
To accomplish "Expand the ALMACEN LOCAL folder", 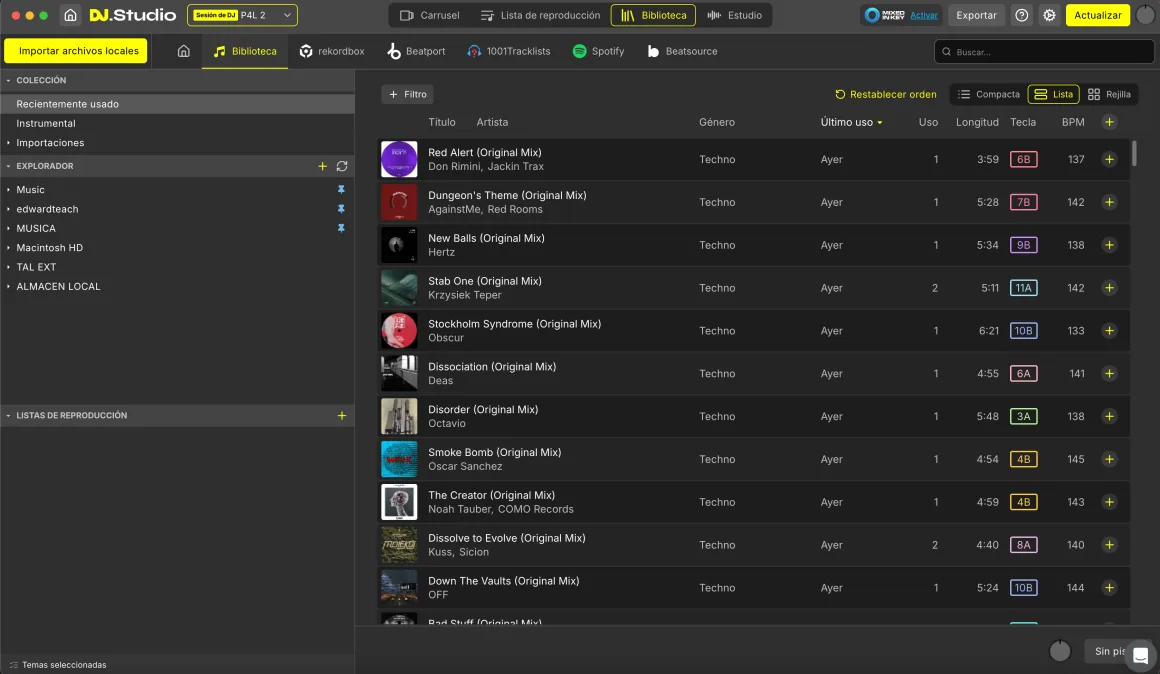I will point(8,286).
